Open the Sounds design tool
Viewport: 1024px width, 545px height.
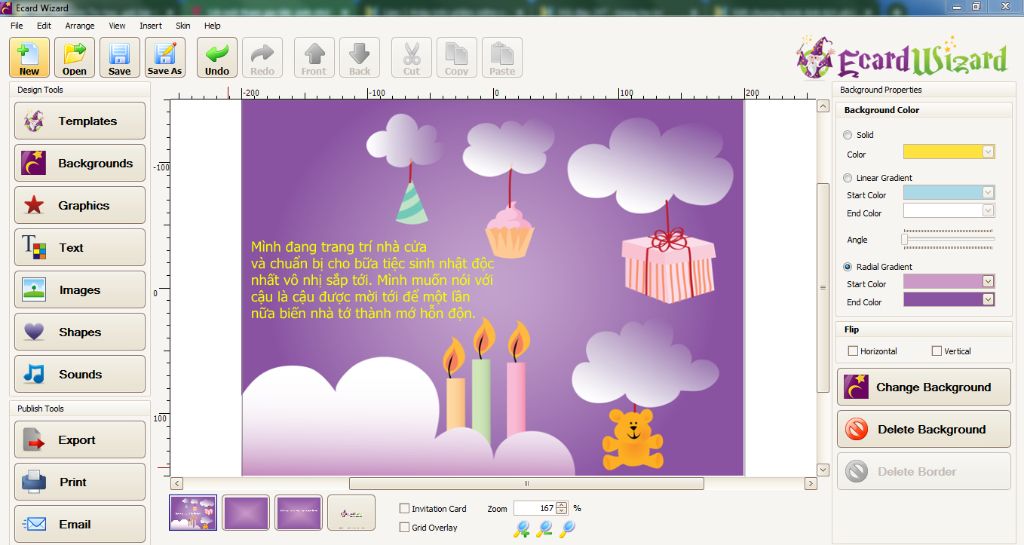point(80,374)
